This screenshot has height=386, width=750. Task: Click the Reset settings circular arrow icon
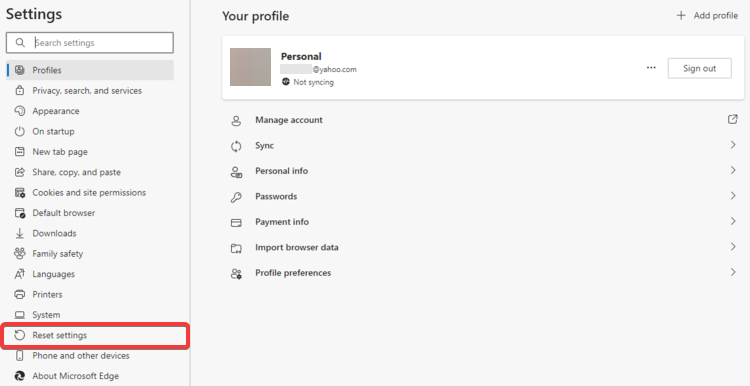coord(20,335)
